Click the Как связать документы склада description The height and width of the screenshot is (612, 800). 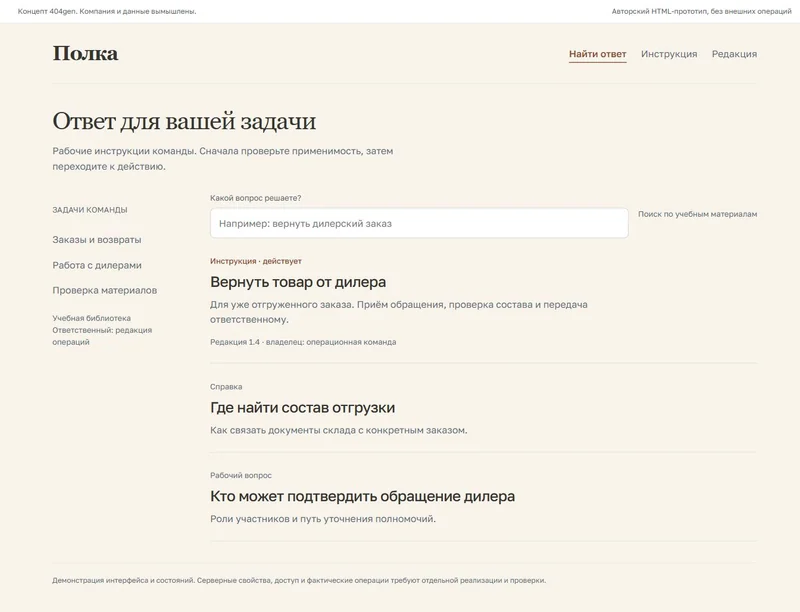point(339,430)
